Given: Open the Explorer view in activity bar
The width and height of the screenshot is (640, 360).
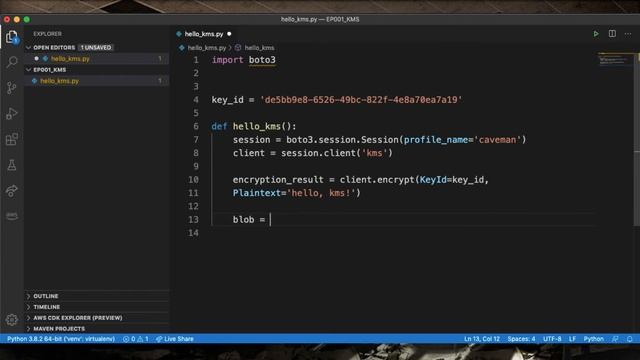Looking at the screenshot, I should [x=12, y=37].
